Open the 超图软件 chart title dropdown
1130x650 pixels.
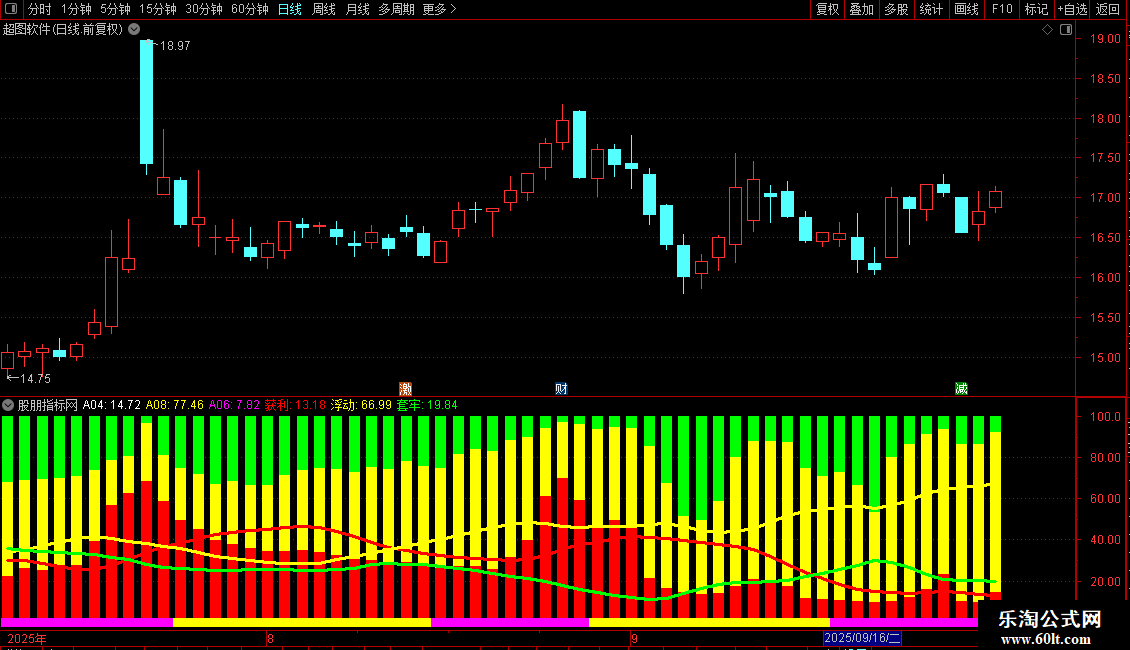(x=134, y=30)
